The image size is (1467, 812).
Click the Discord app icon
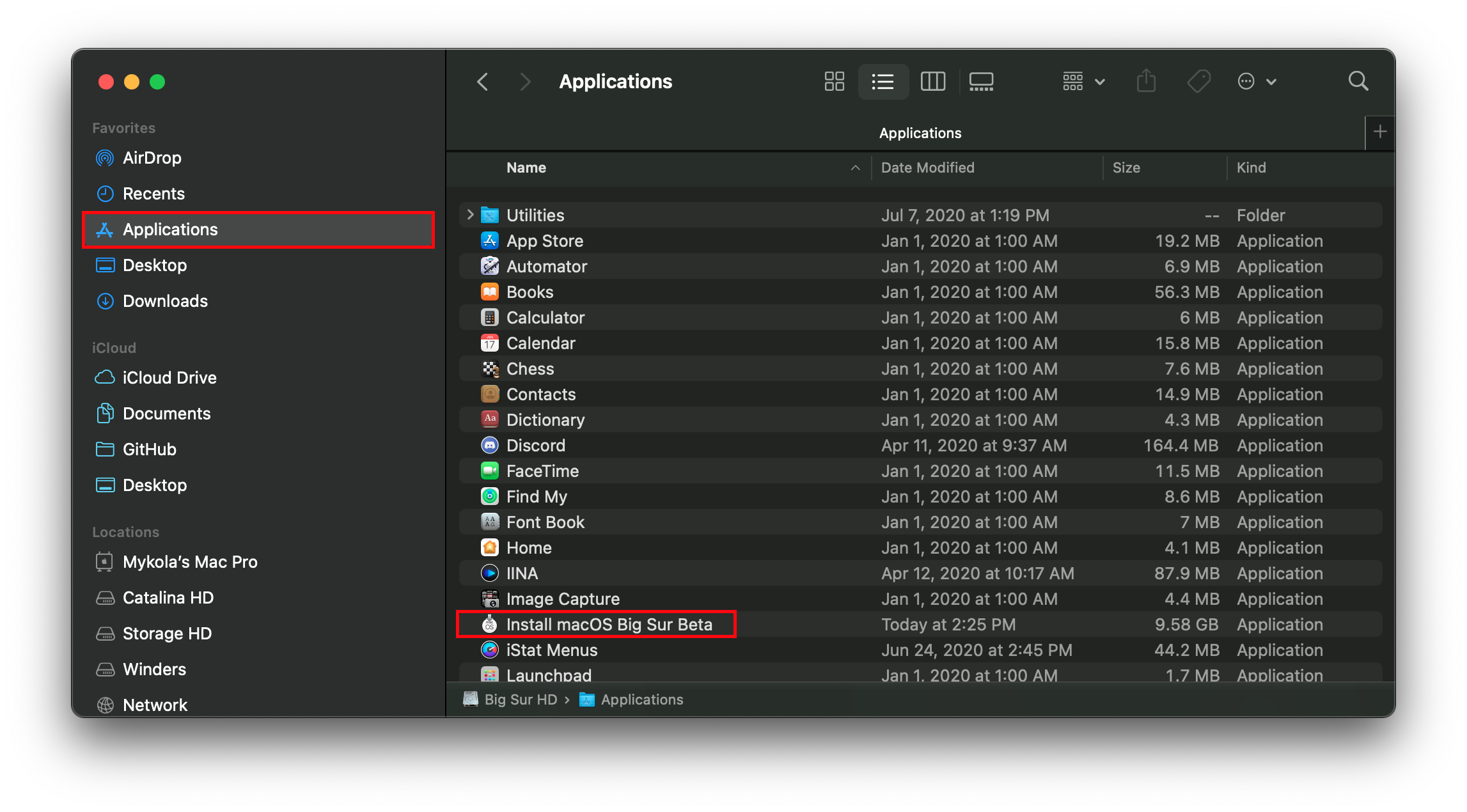490,445
